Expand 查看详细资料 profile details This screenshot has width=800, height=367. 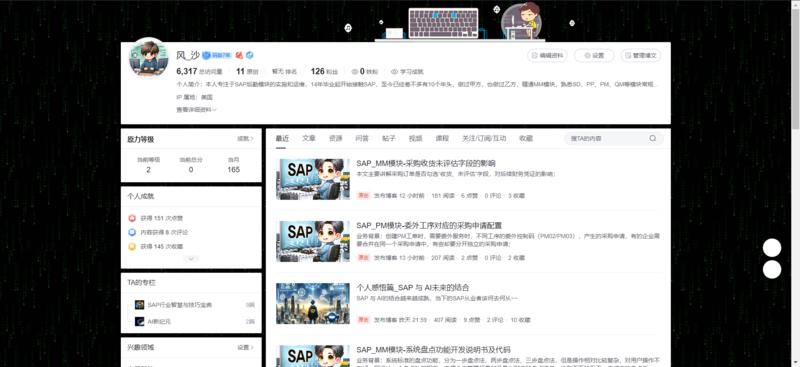pos(196,110)
